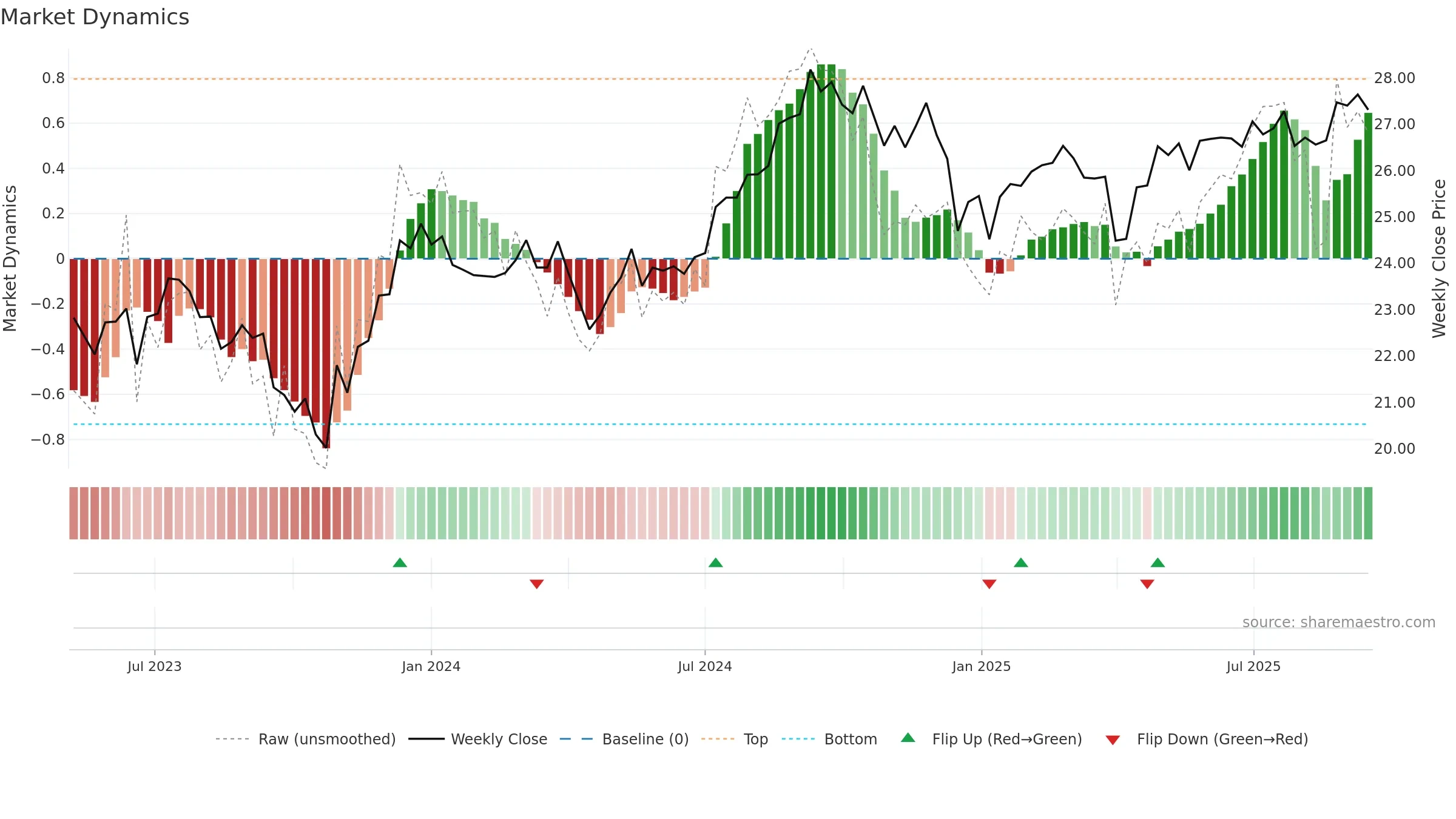Click the Baseline (0) legend entry
The width and height of the screenshot is (1456, 819).
click(x=624, y=739)
